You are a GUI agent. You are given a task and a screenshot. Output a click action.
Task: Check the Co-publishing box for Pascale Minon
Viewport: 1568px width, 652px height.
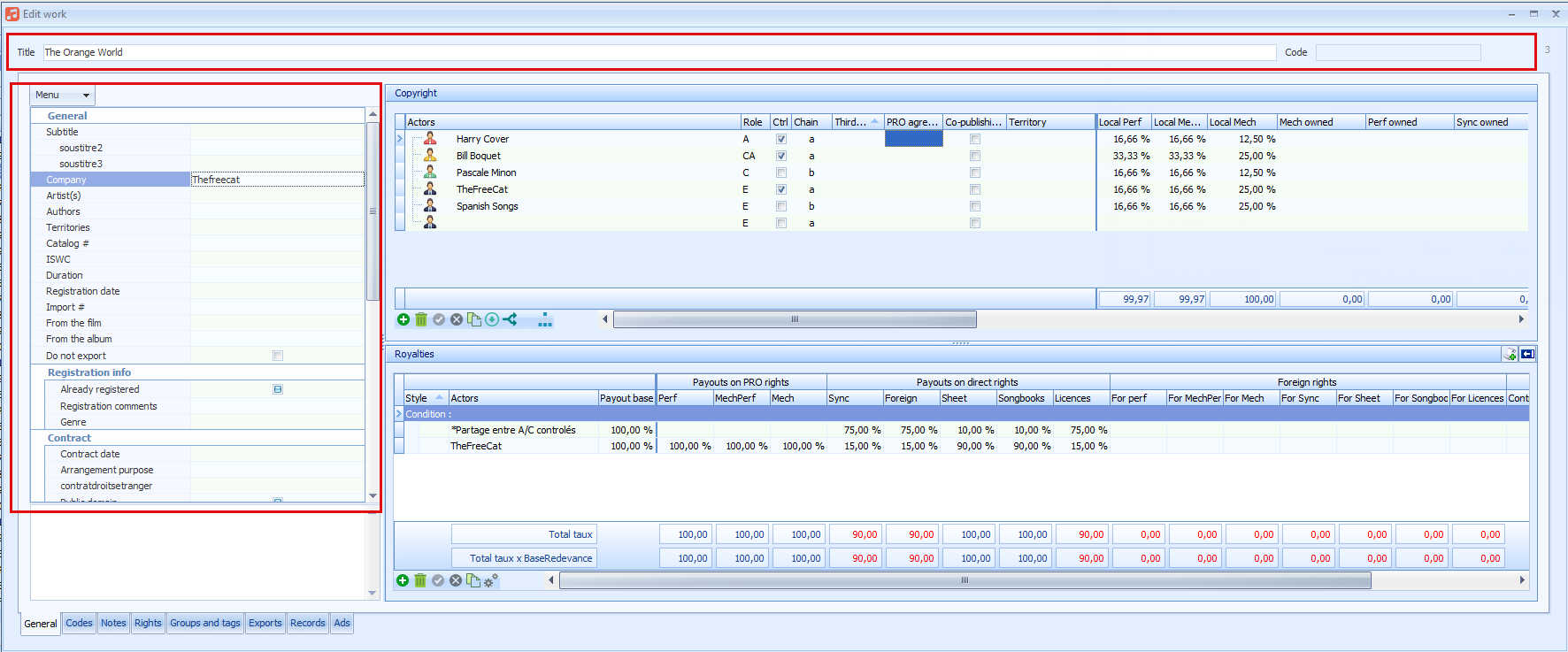point(975,173)
